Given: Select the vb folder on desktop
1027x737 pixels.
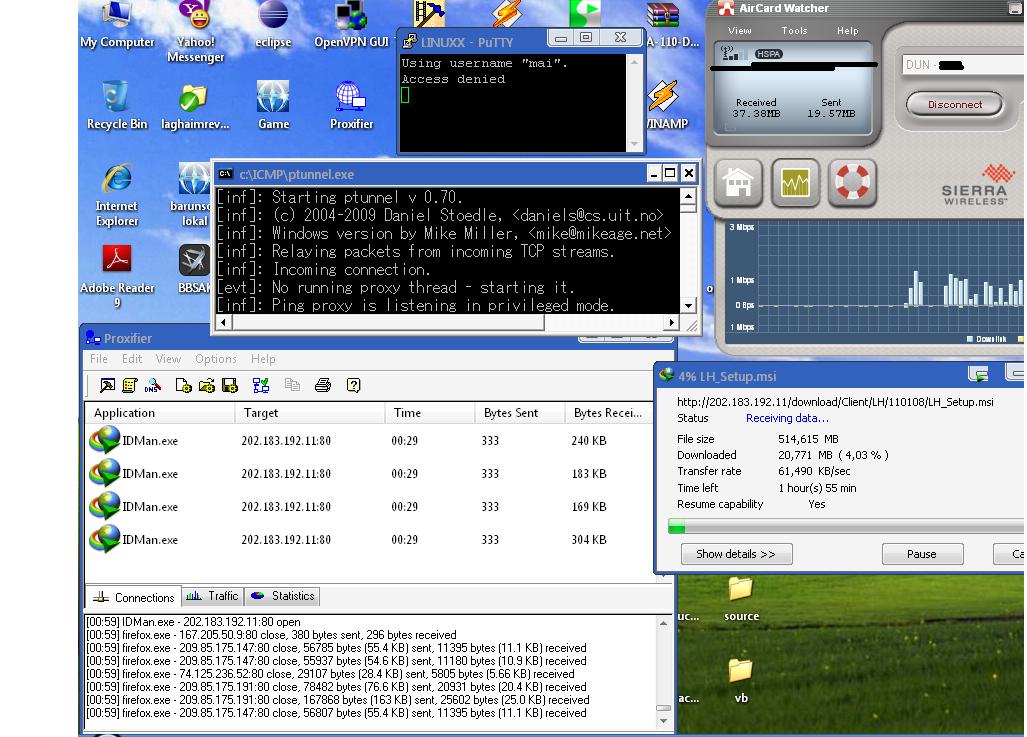Looking at the screenshot, I should pyautogui.click(x=741, y=681).
